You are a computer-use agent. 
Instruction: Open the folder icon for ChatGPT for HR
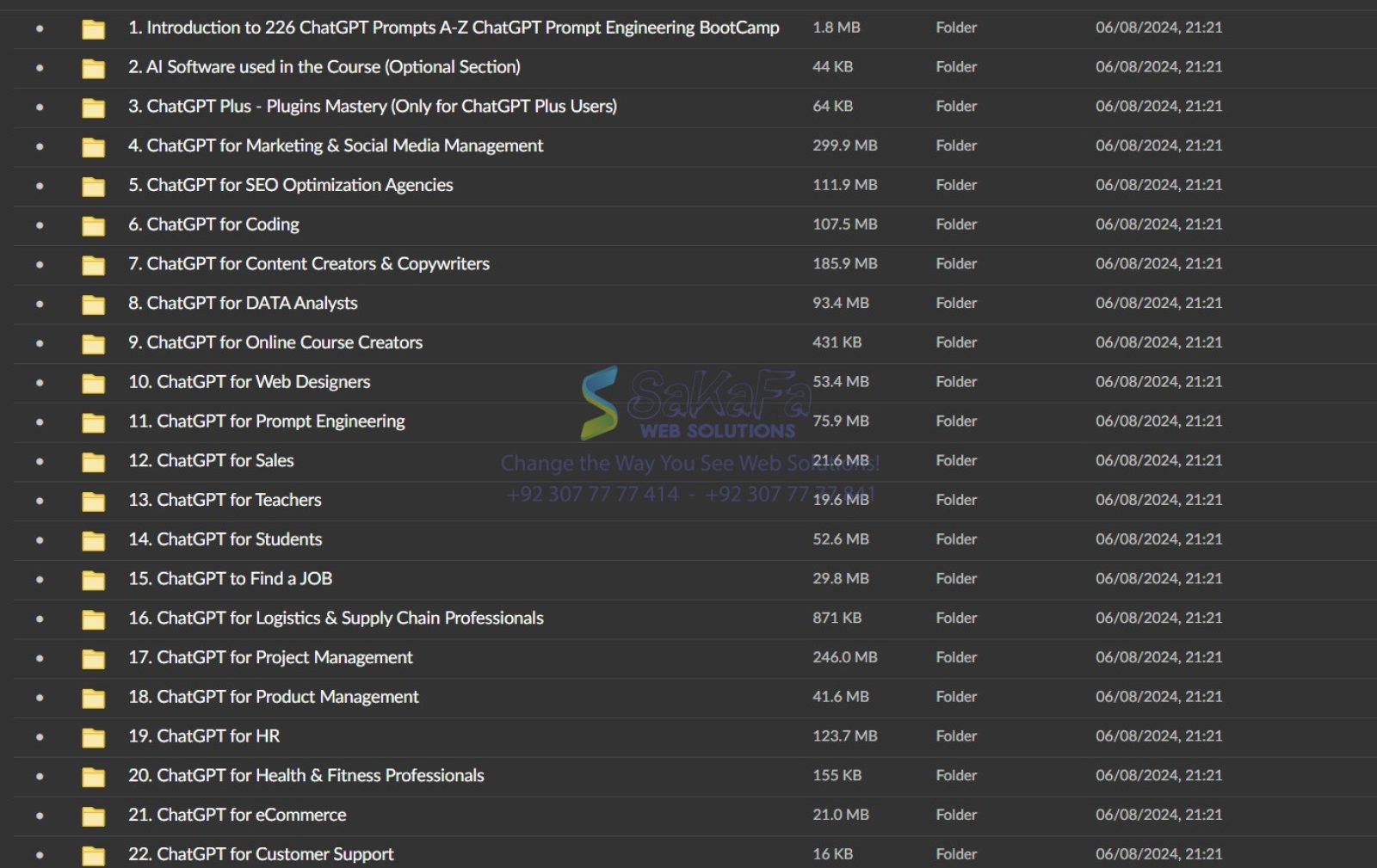(92, 736)
